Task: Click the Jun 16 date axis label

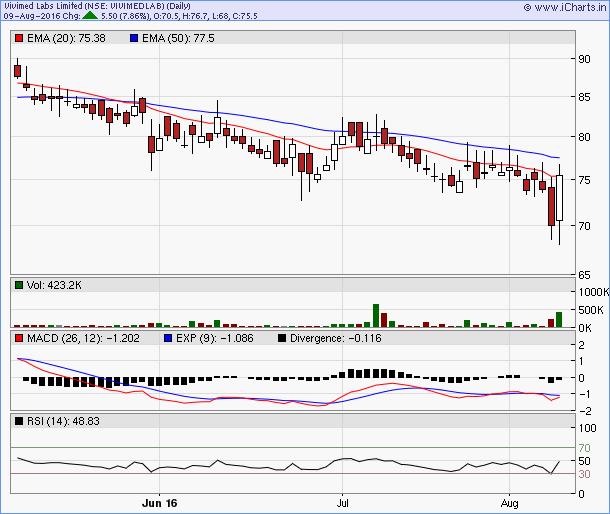Action: pyautogui.click(x=160, y=503)
